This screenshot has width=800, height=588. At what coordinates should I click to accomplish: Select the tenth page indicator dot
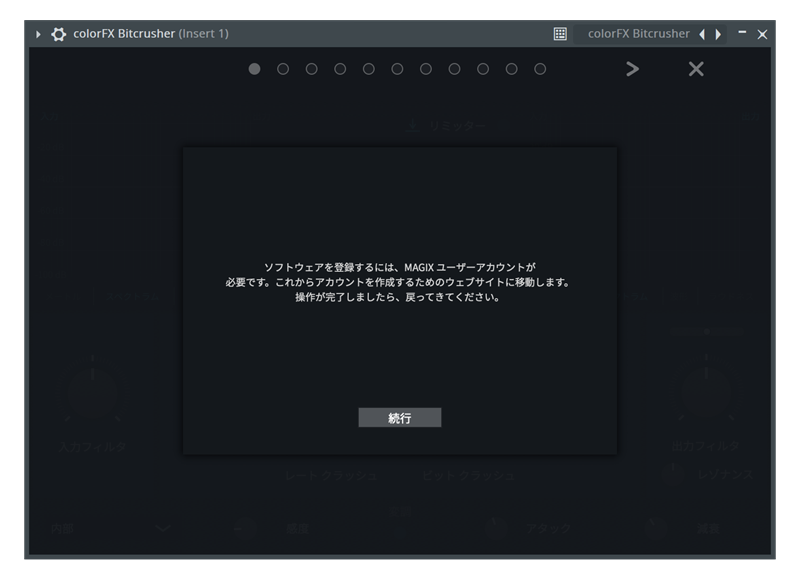(x=512, y=69)
